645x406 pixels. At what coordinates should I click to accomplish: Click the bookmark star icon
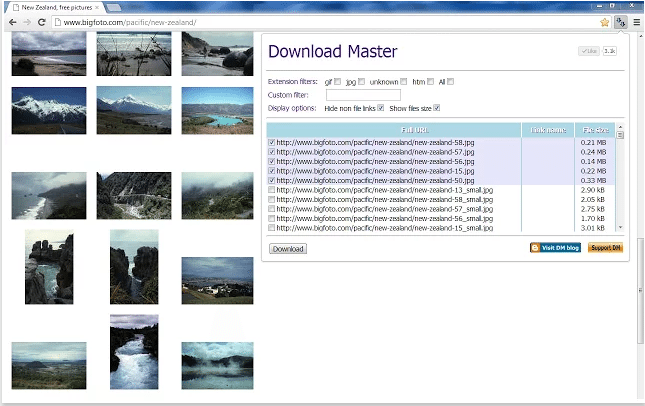[604, 22]
